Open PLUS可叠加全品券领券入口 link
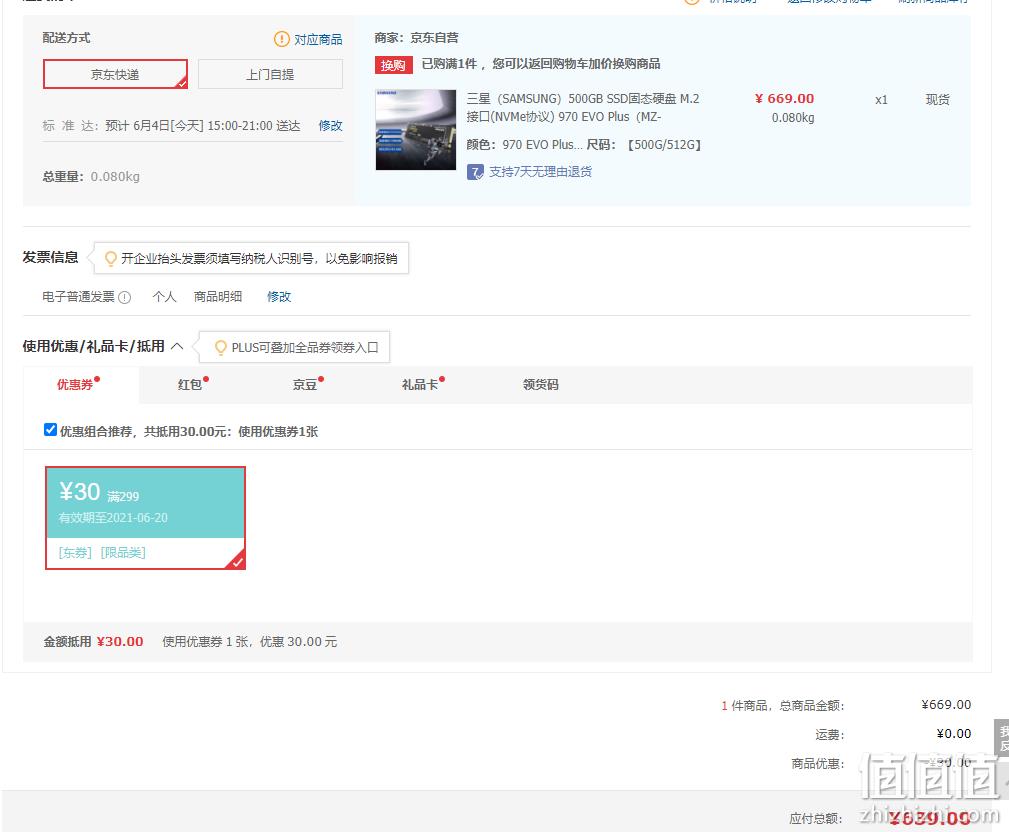This screenshot has width=1009, height=832. [305, 347]
